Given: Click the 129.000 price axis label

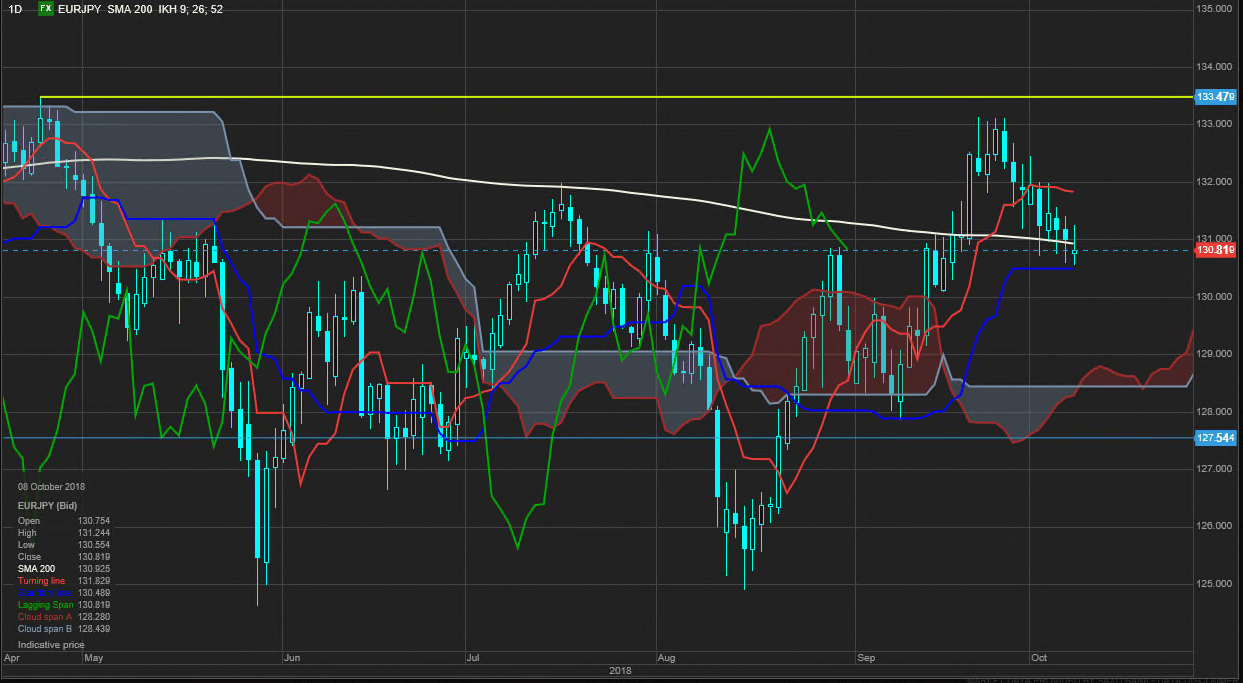Looking at the screenshot, I should point(1215,354).
